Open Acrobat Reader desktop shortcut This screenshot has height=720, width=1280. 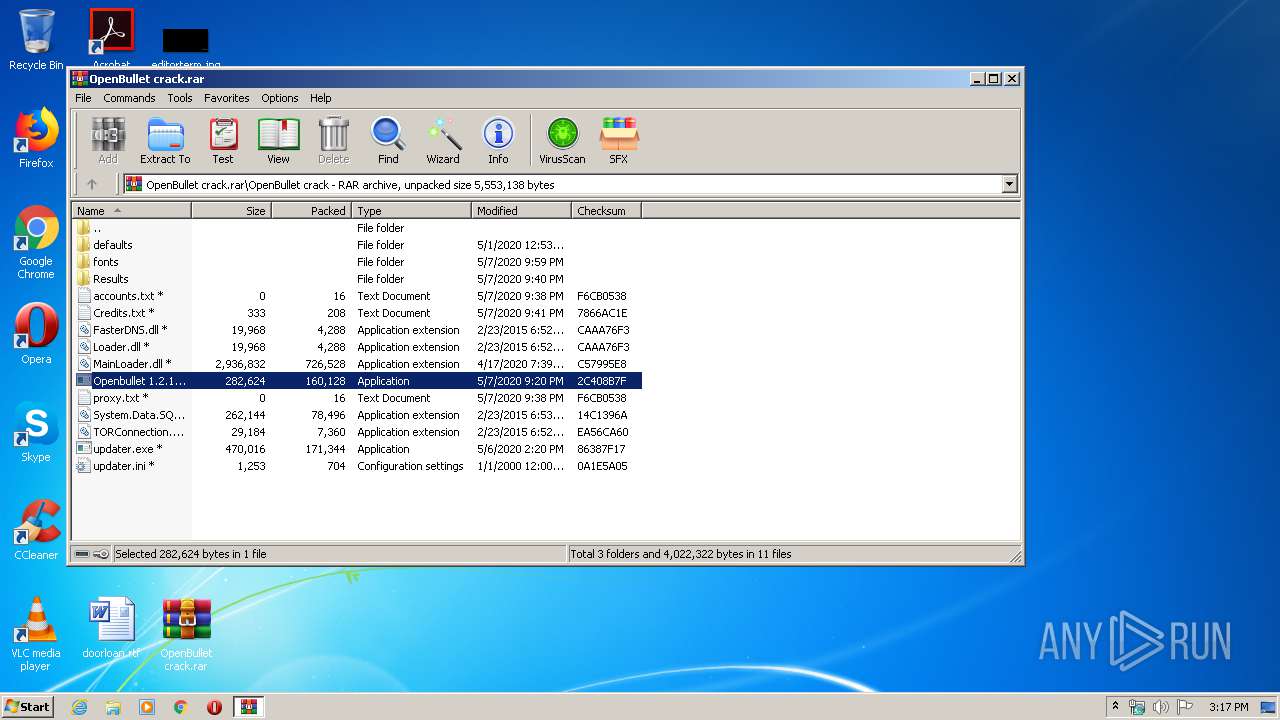111,38
